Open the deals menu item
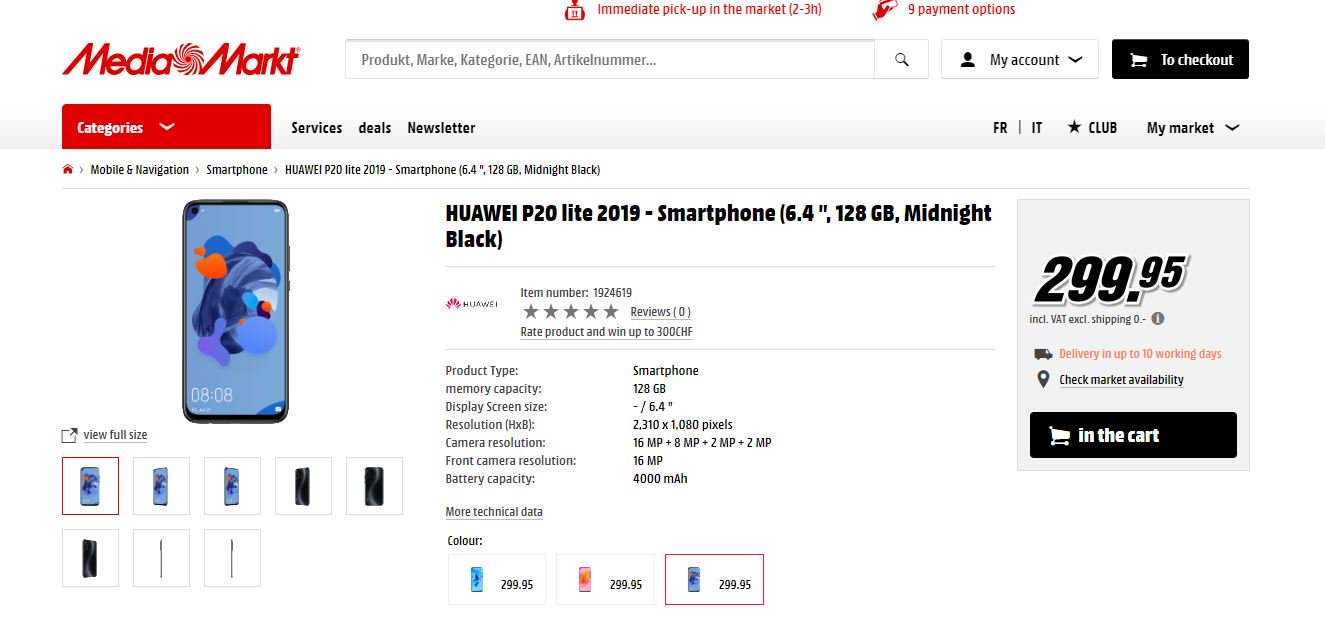 (x=375, y=128)
